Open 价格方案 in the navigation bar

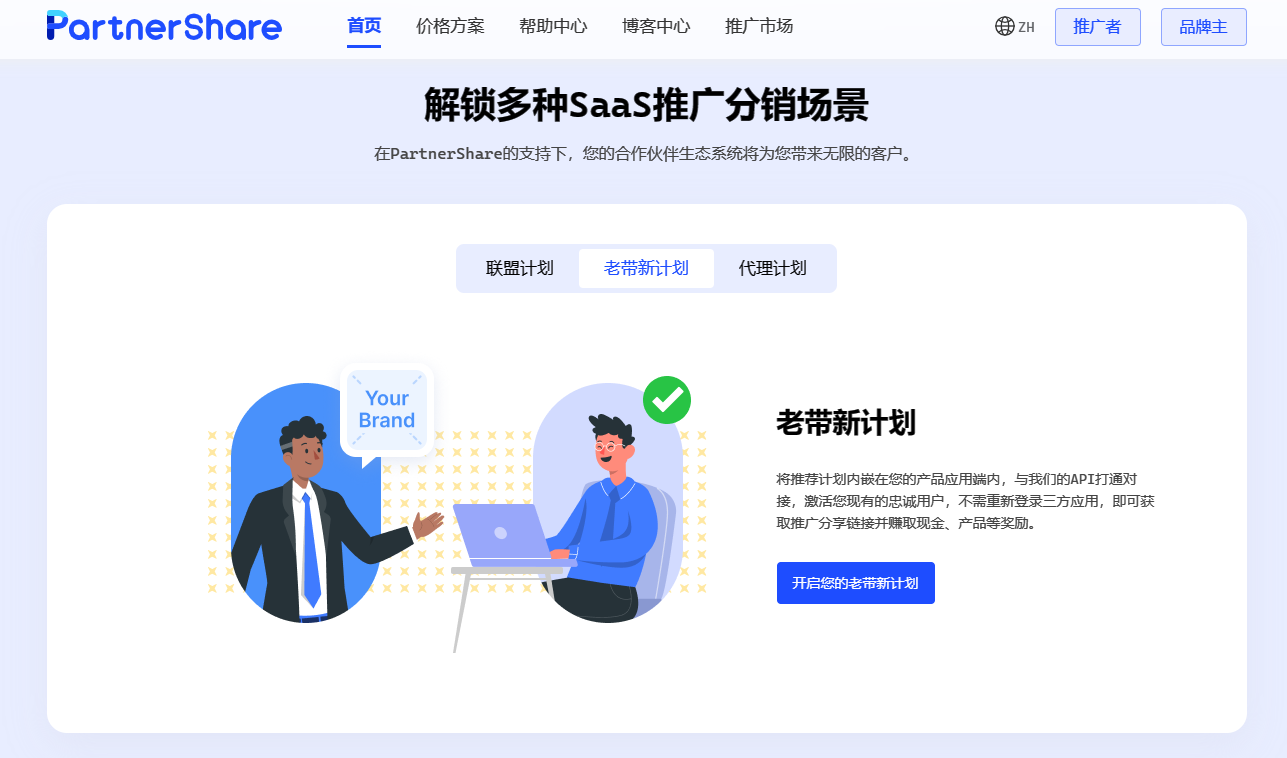pos(450,26)
